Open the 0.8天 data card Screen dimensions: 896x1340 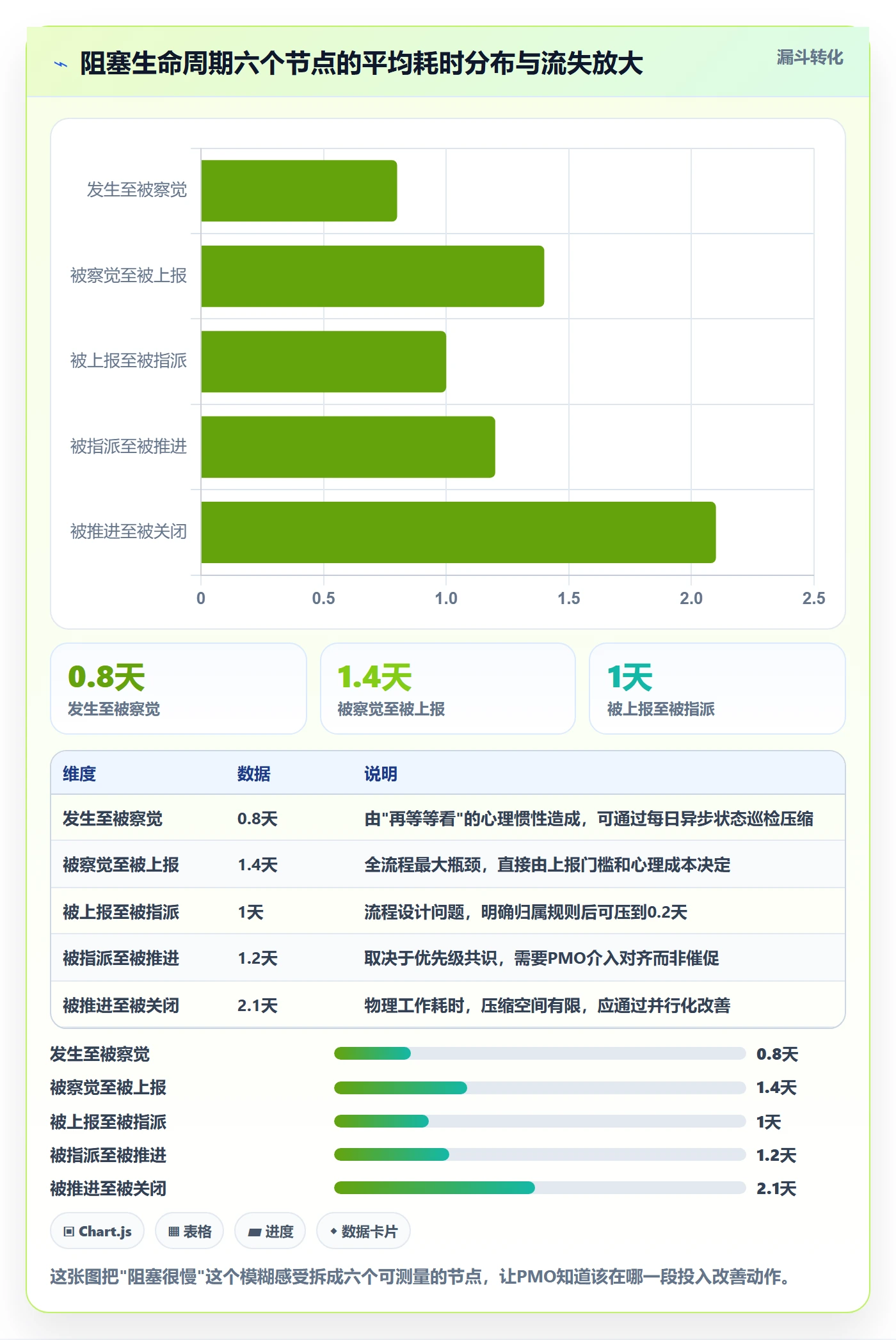click(179, 689)
